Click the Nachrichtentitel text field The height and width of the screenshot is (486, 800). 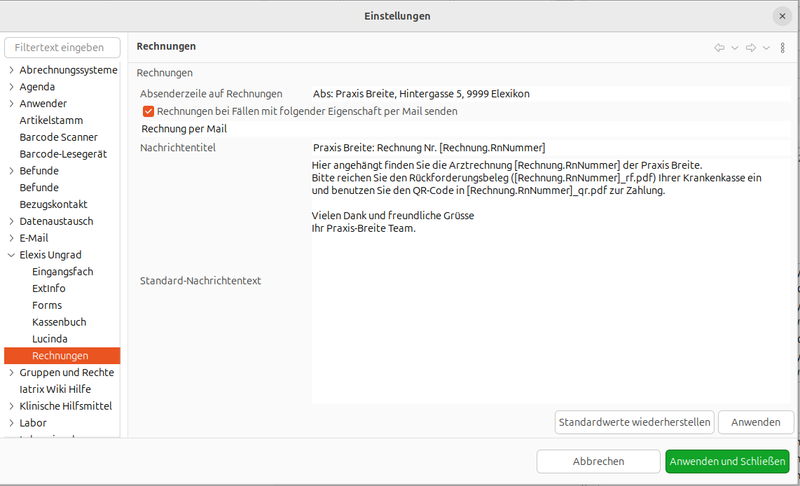[550, 147]
